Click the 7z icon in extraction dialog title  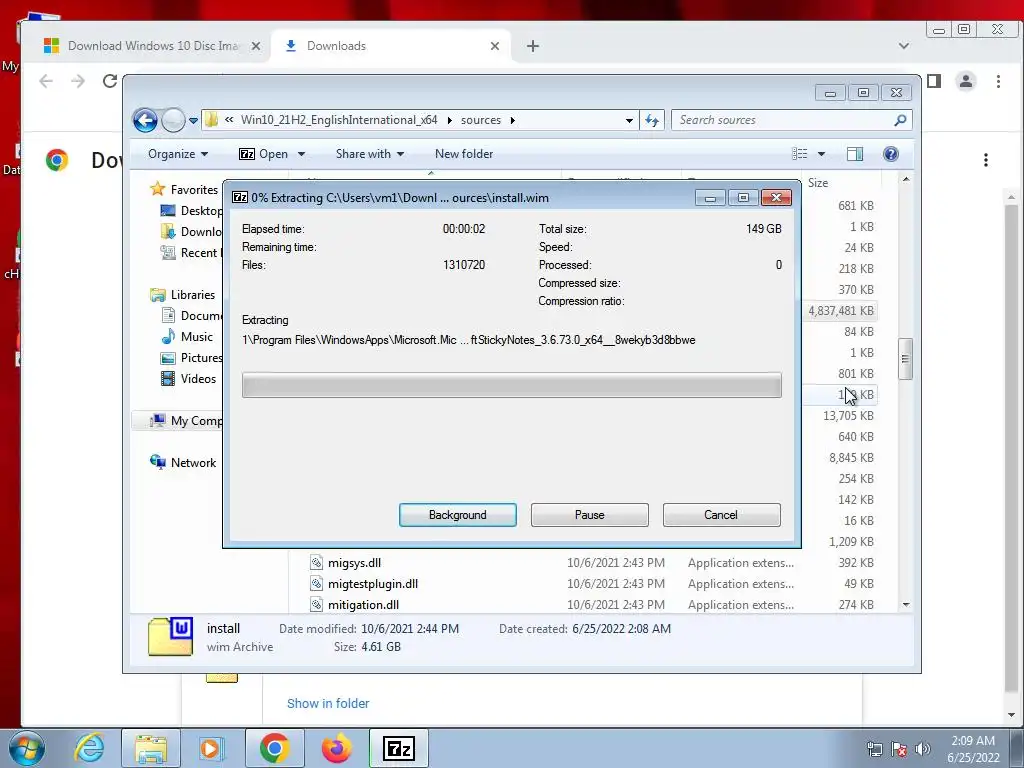click(240, 197)
